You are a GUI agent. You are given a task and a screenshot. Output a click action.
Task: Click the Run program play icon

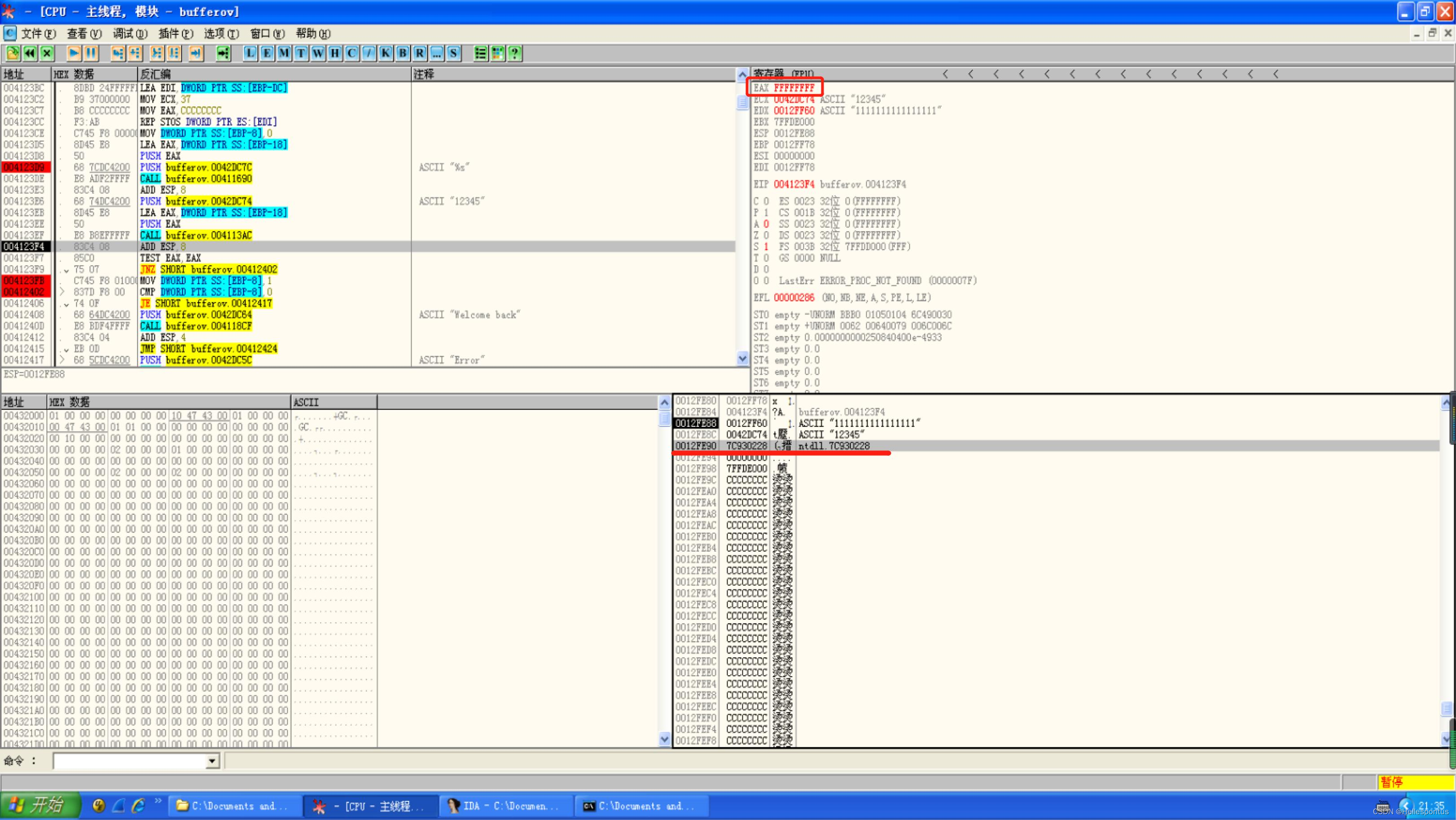tap(74, 53)
